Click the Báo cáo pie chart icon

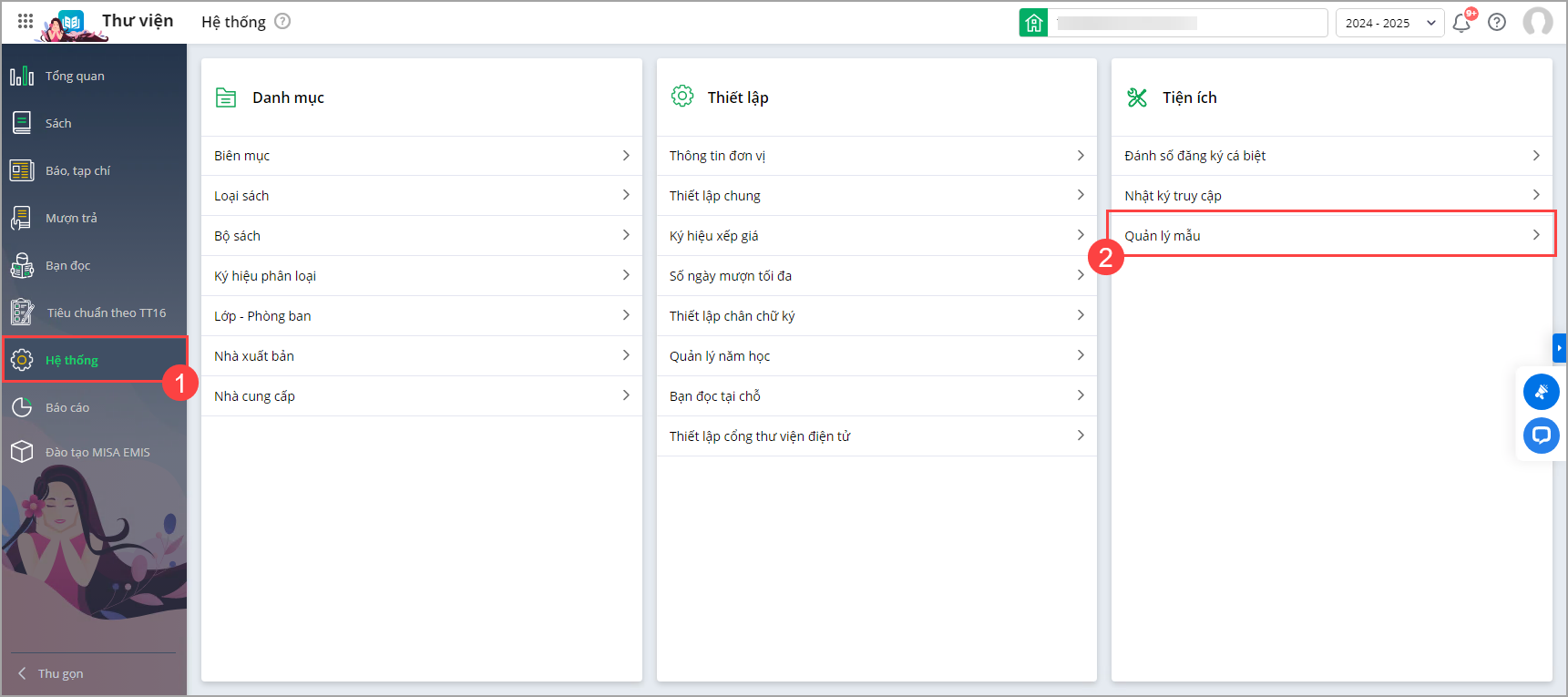coord(22,407)
